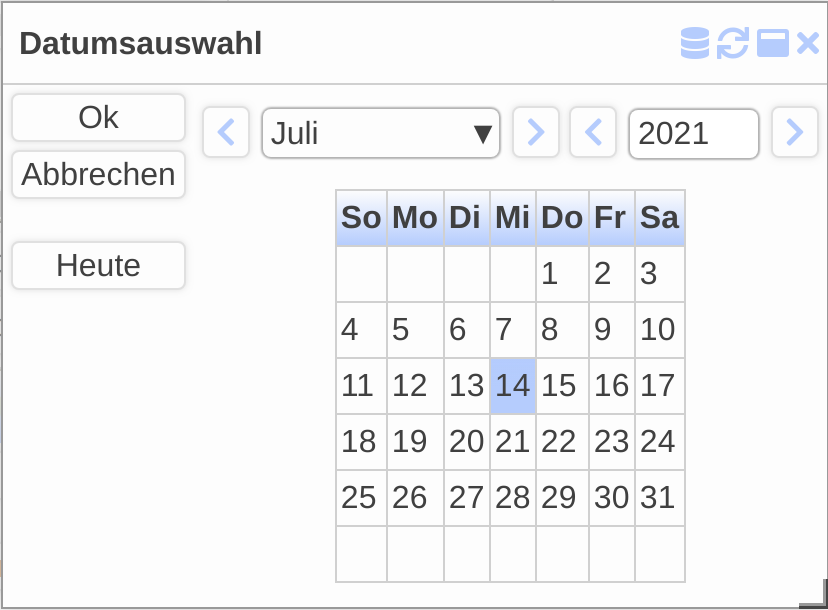Confirm the selection with Ok

(98, 117)
